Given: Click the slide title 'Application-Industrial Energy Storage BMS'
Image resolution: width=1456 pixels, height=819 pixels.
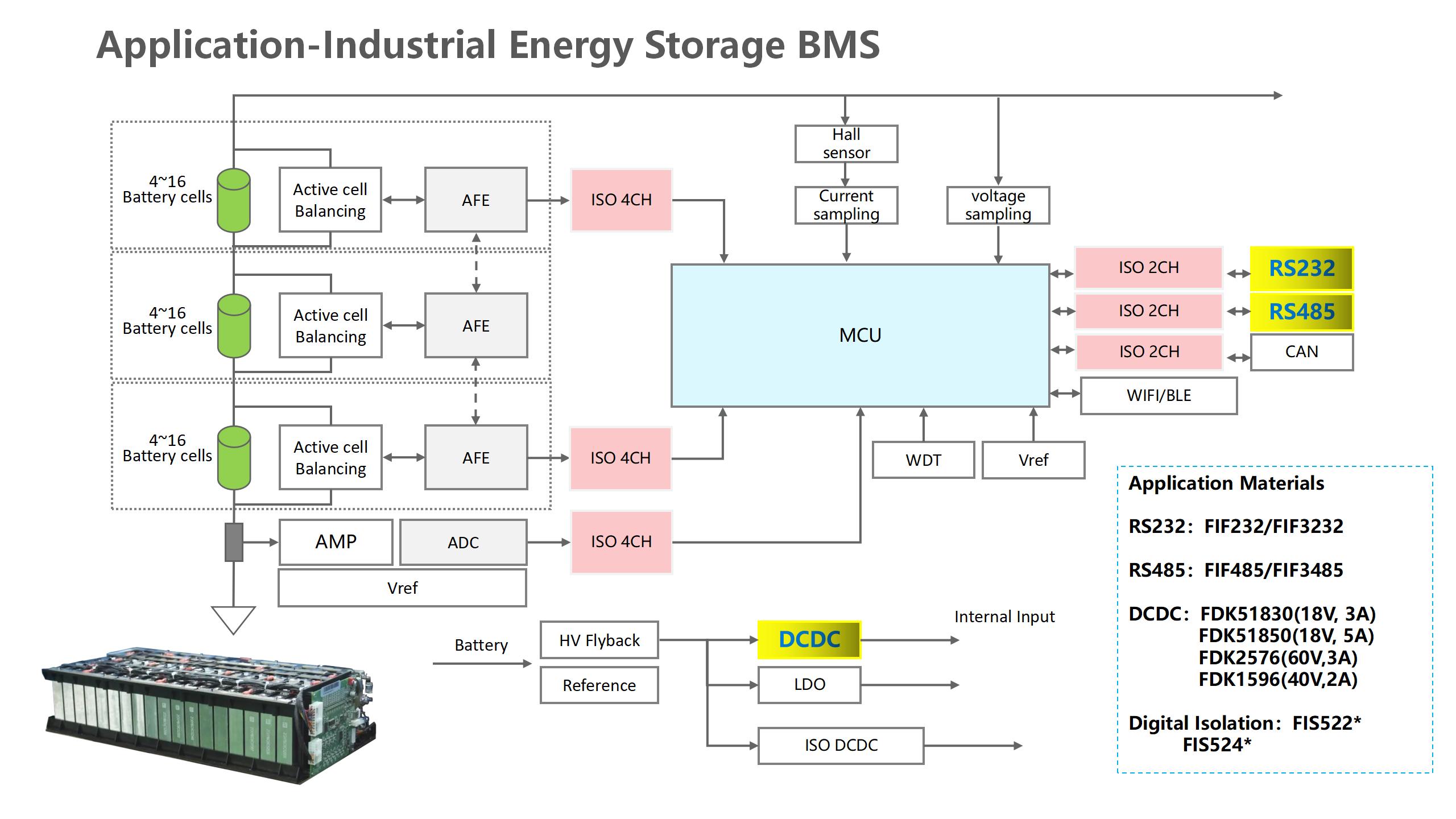Looking at the screenshot, I should [x=488, y=45].
